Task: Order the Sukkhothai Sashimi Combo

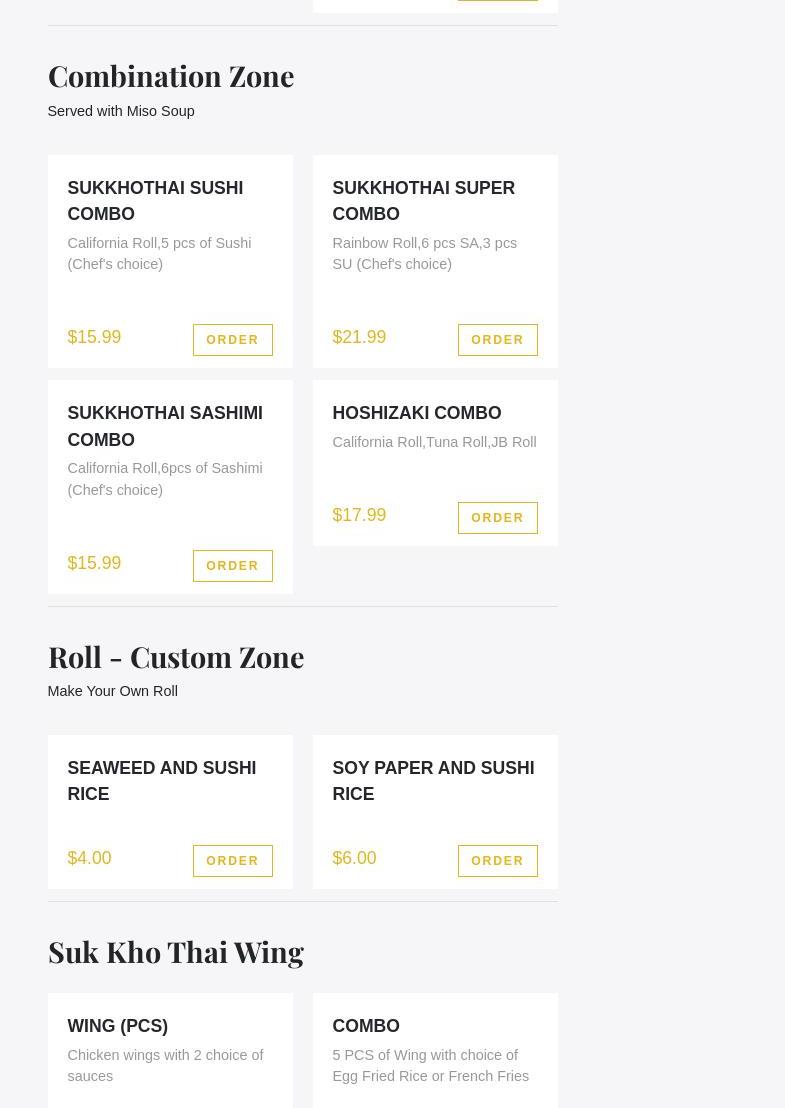Action: point(232,566)
